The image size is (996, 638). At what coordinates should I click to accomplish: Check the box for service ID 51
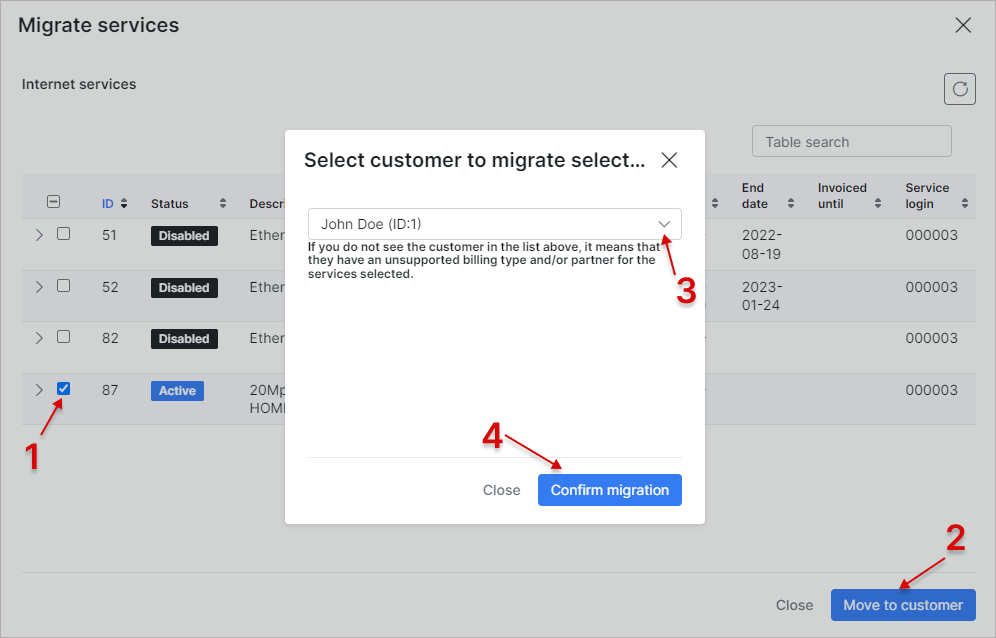coord(64,234)
